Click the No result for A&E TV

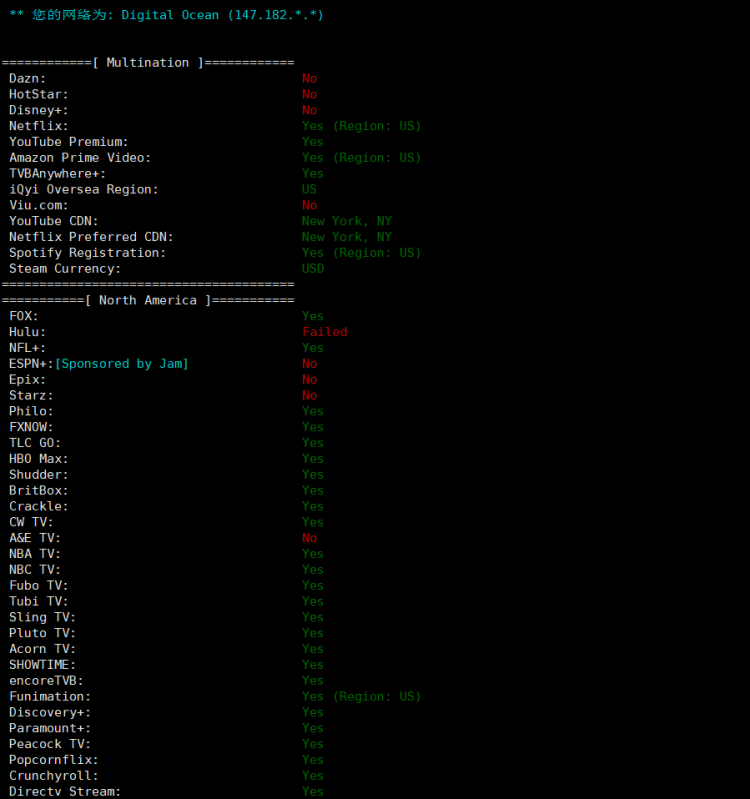click(309, 538)
